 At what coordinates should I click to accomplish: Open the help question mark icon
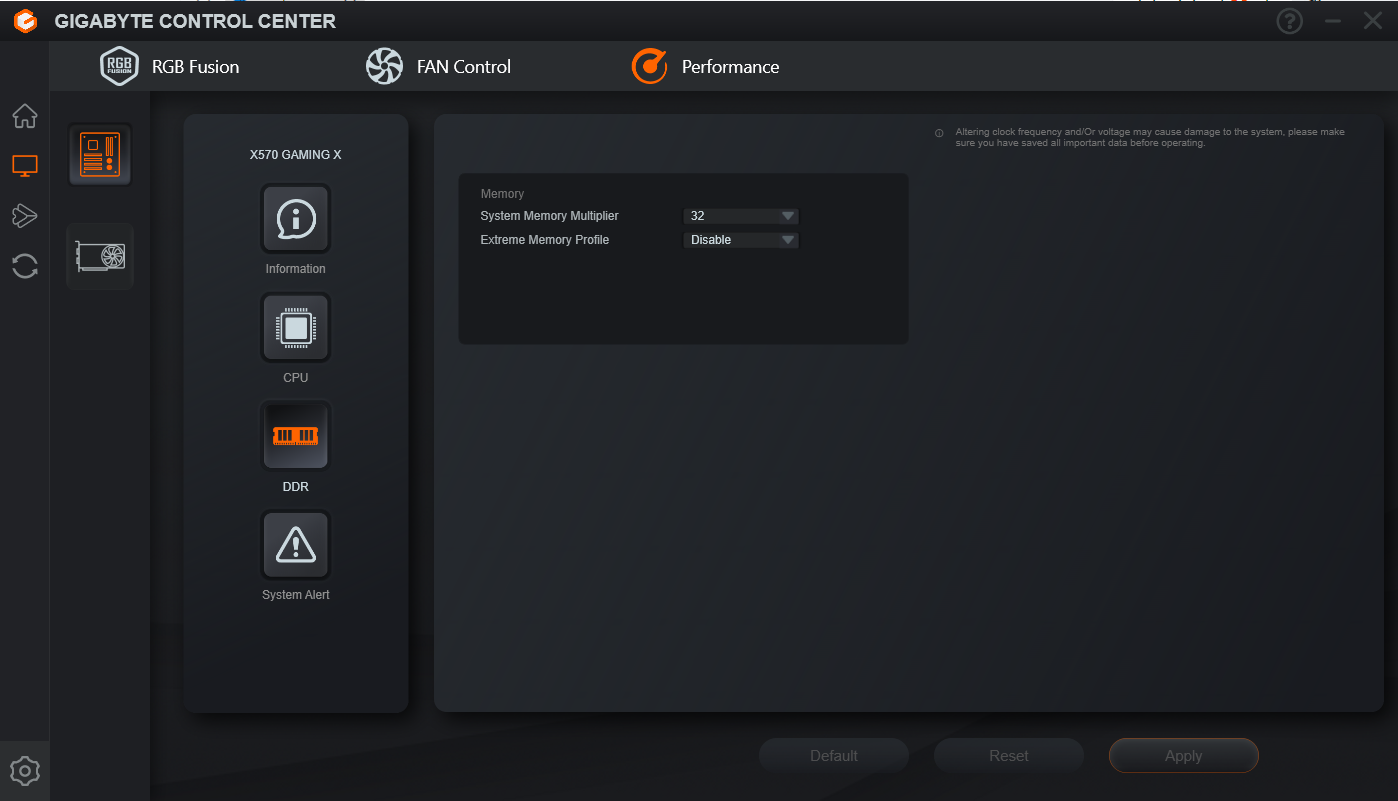pos(1290,21)
